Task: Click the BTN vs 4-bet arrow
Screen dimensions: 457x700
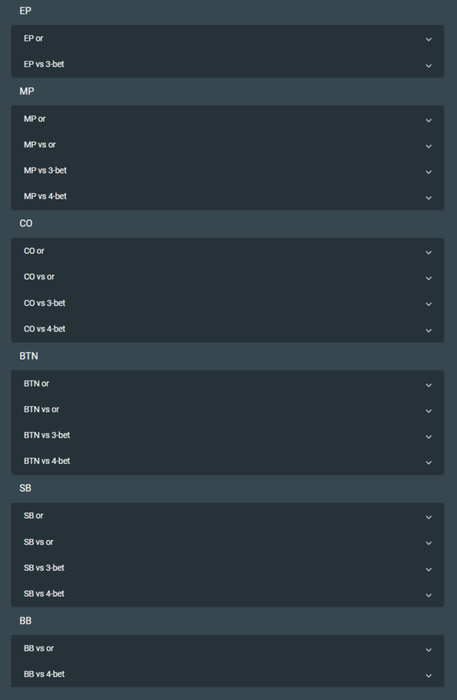Action: tap(428, 462)
